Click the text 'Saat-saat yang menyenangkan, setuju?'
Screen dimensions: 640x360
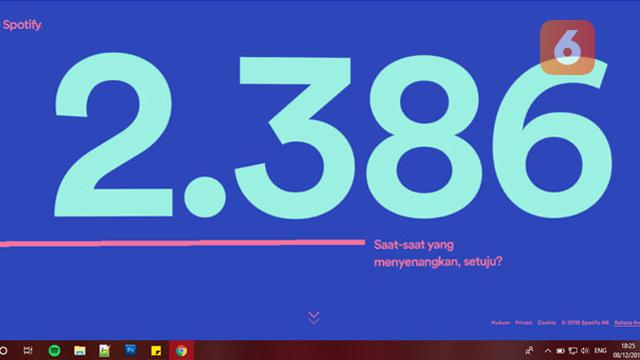(x=438, y=253)
